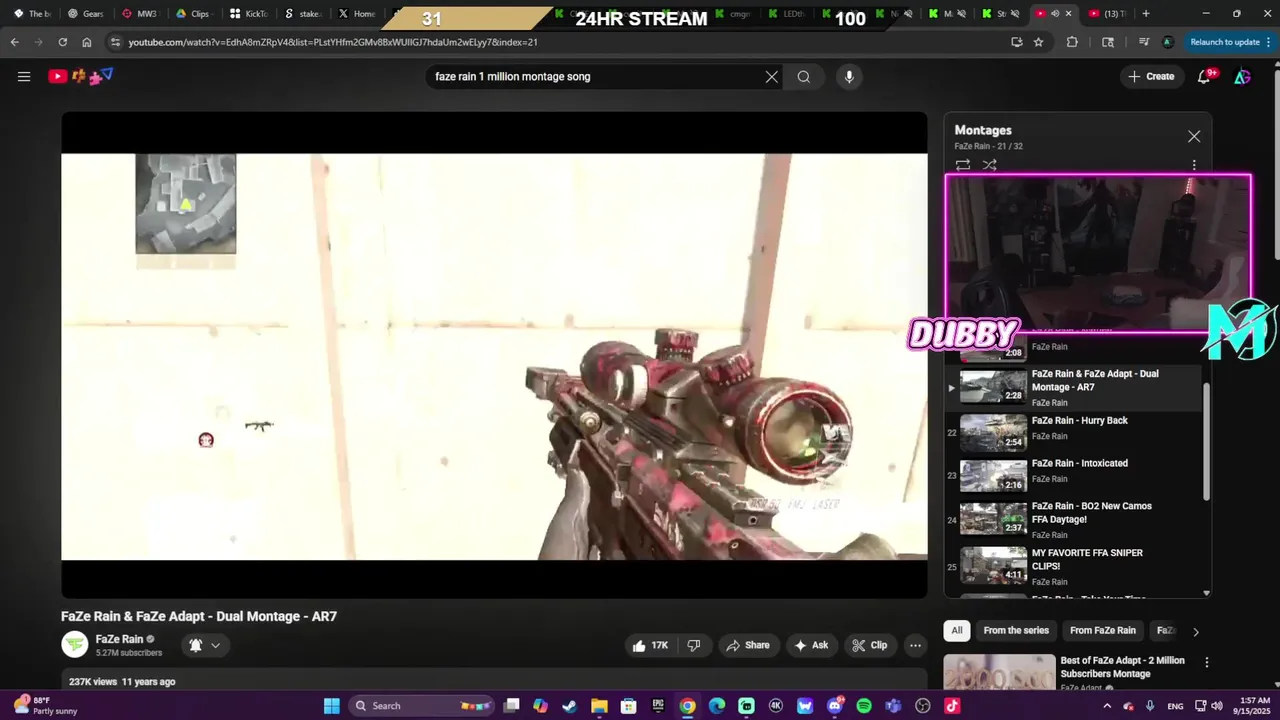
Task: Click the playlist panel scrollbar
Action: pyautogui.click(x=1206, y=440)
